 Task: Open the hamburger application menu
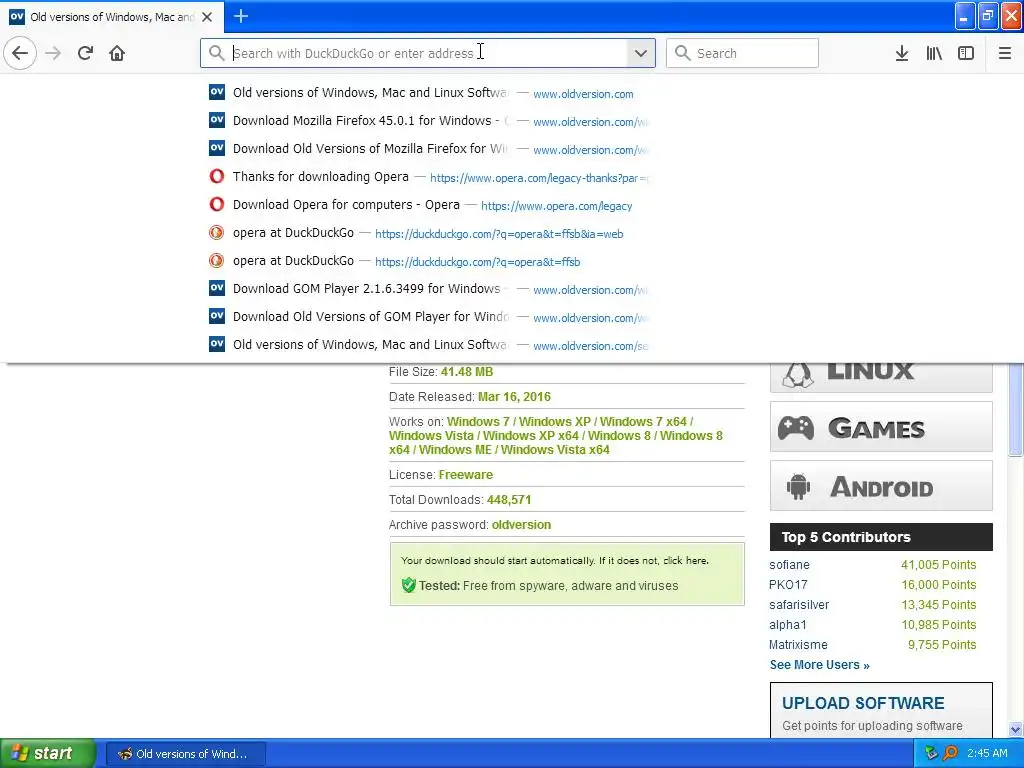[1005, 53]
